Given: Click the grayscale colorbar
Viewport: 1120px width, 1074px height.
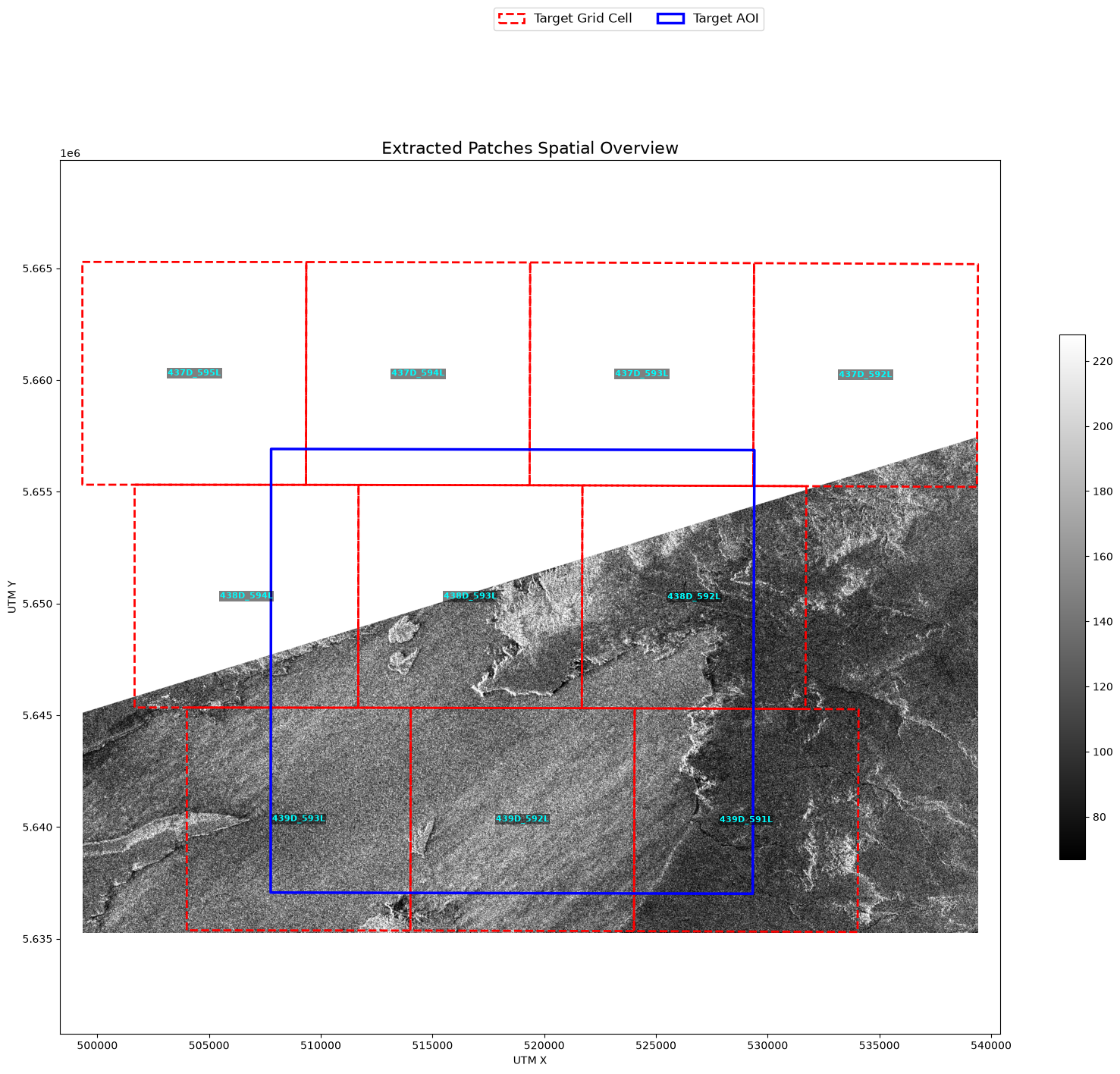Looking at the screenshot, I should point(1072,597).
